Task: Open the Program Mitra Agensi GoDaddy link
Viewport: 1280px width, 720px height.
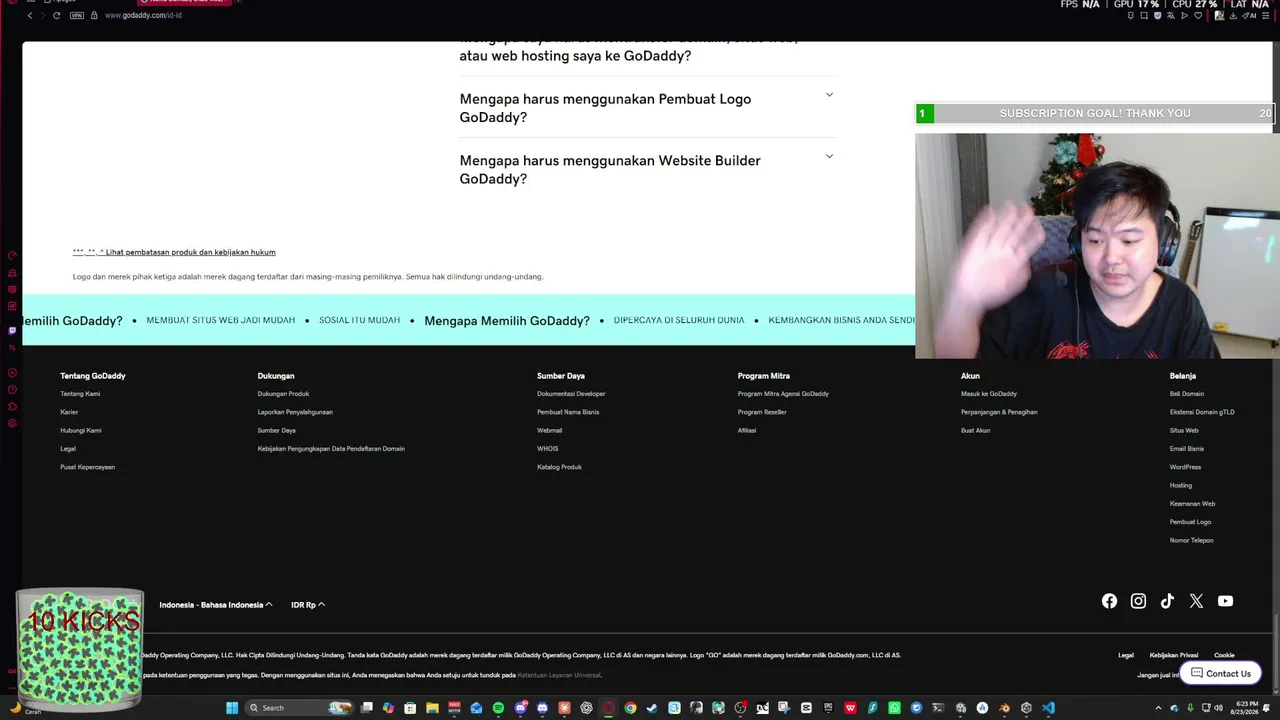Action: tap(783, 394)
